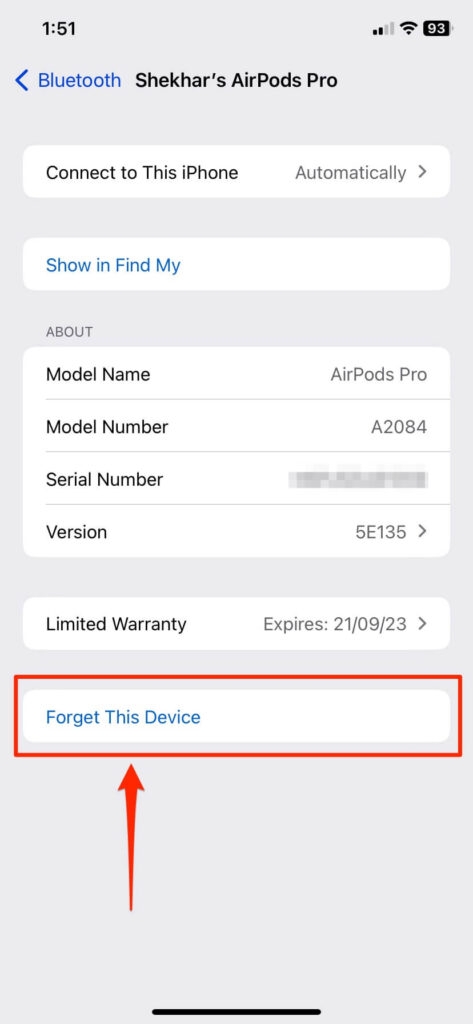Open Connect to This iPhone options
The height and width of the screenshot is (1024, 473).
pos(236,172)
